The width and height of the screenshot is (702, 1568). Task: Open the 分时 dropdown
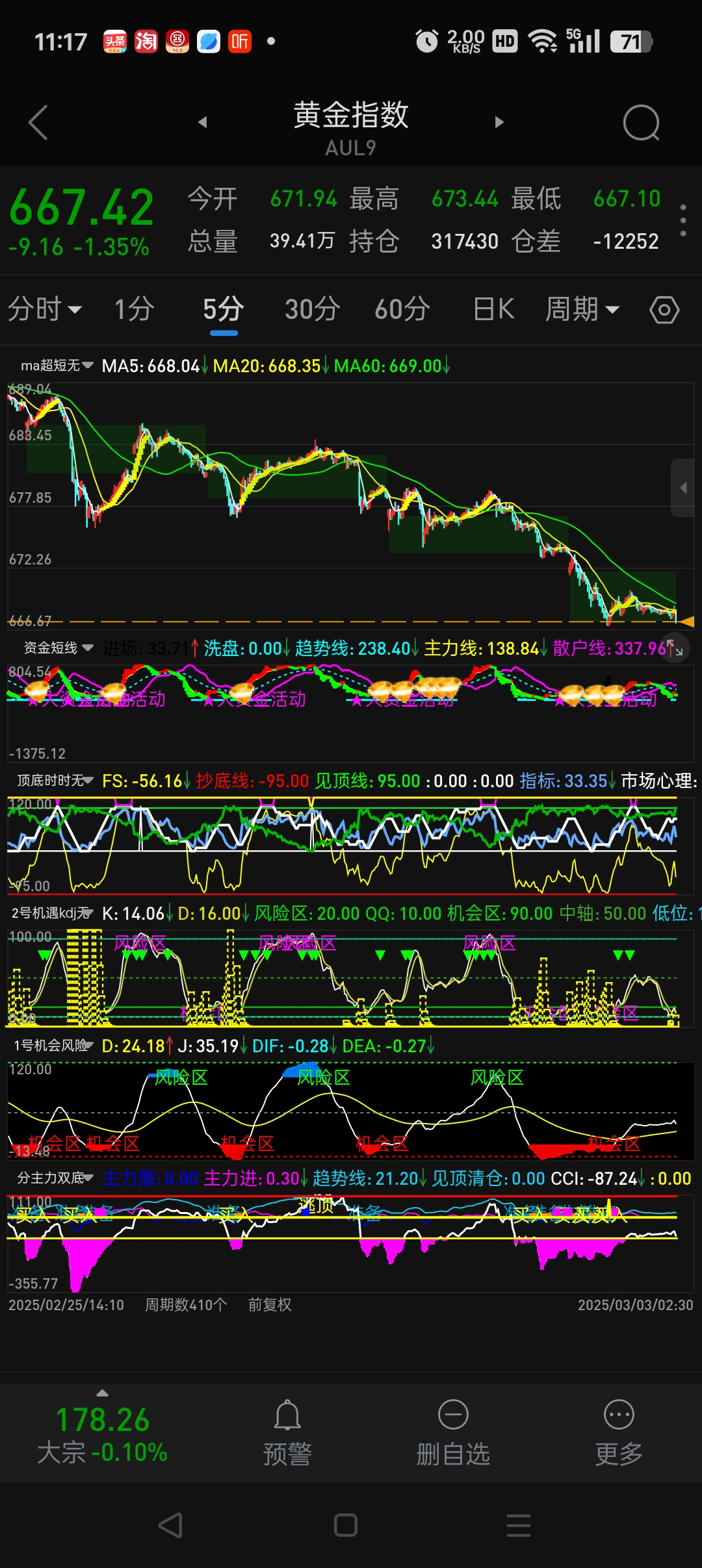coord(45,309)
